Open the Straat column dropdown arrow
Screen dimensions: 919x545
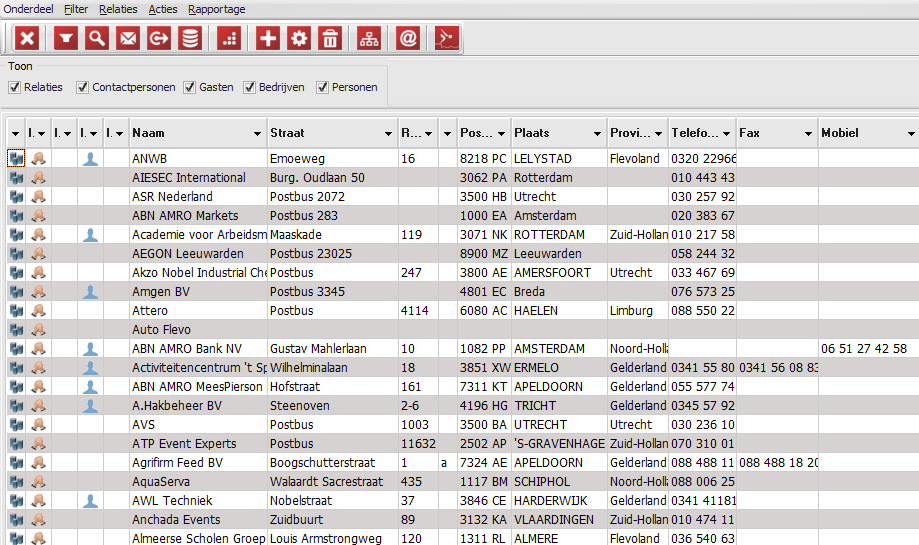pos(388,134)
